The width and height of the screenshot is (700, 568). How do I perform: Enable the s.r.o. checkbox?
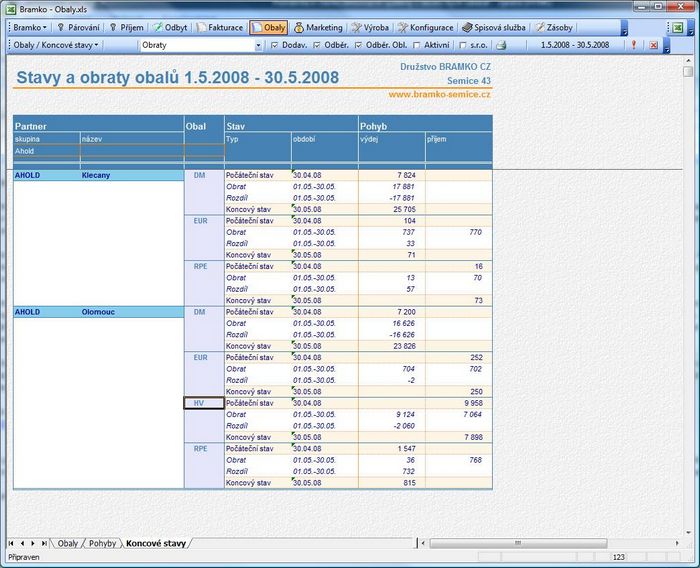462,45
